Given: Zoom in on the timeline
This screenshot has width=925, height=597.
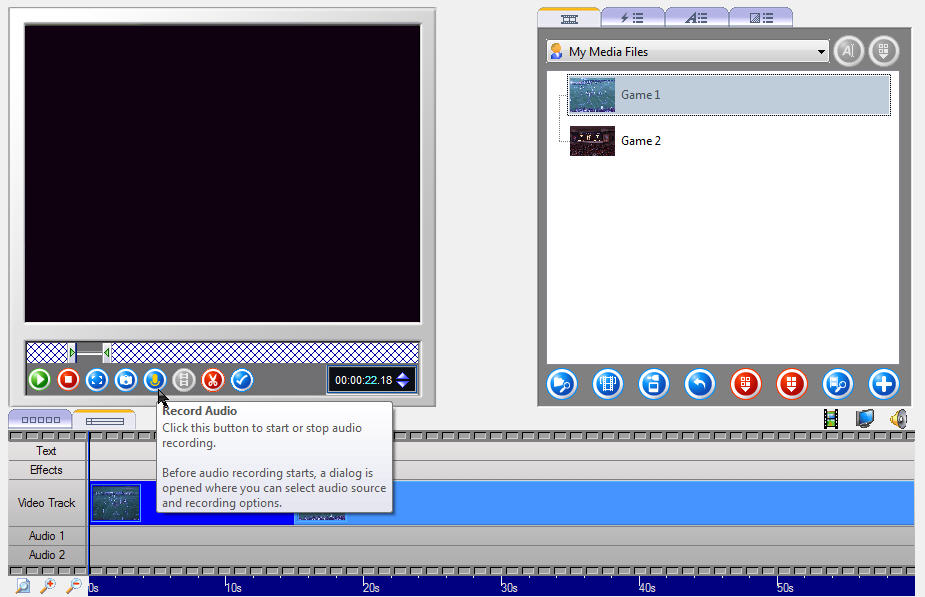Looking at the screenshot, I should [x=48, y=586].
